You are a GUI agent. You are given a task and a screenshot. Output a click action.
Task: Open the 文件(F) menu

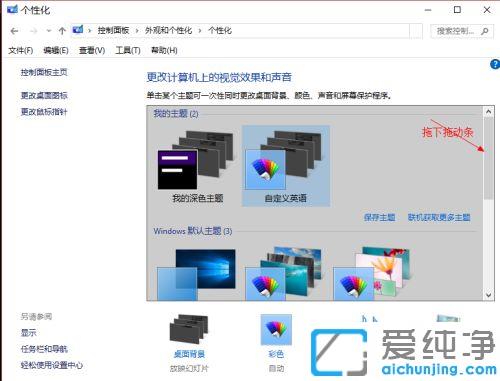coord(21,50)
